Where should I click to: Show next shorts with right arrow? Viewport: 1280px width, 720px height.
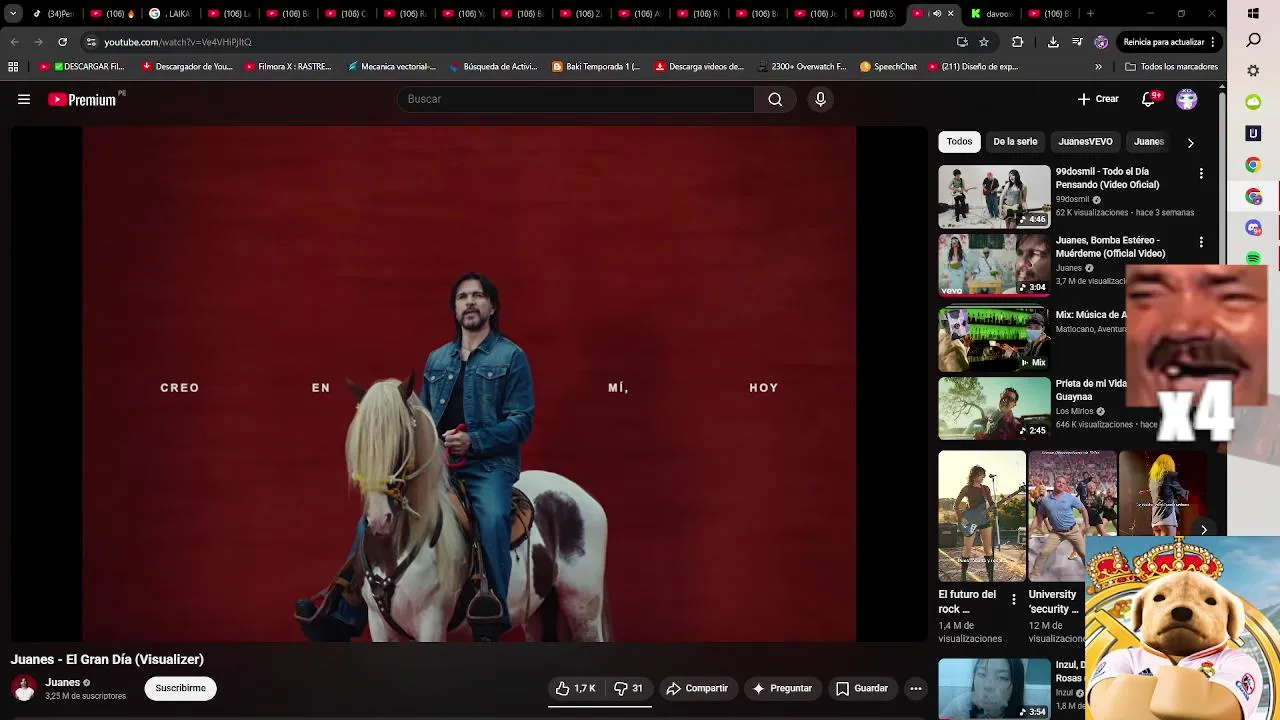[1204, 530]
